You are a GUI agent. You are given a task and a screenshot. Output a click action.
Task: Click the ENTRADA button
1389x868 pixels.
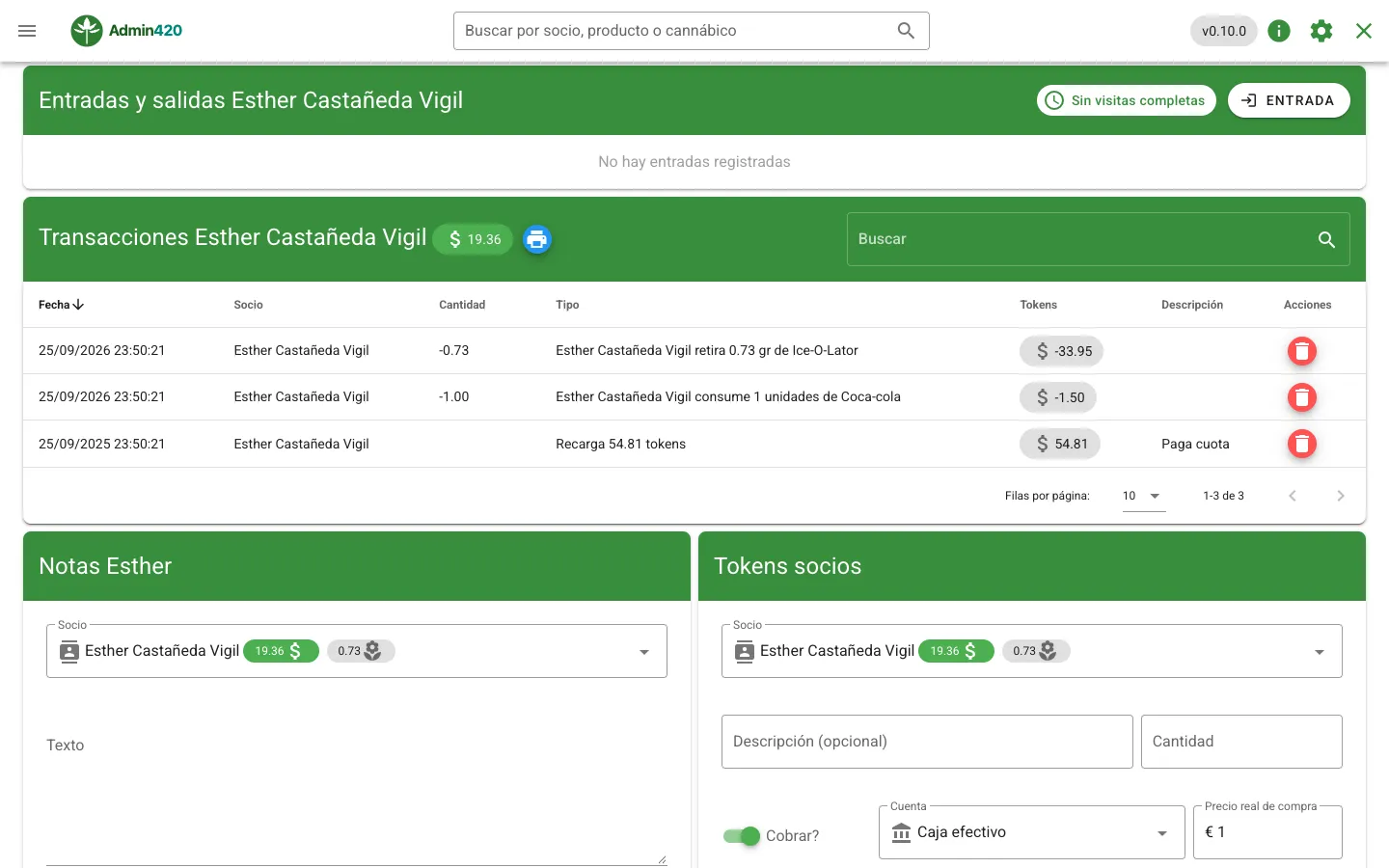[x=1289, y=100]
